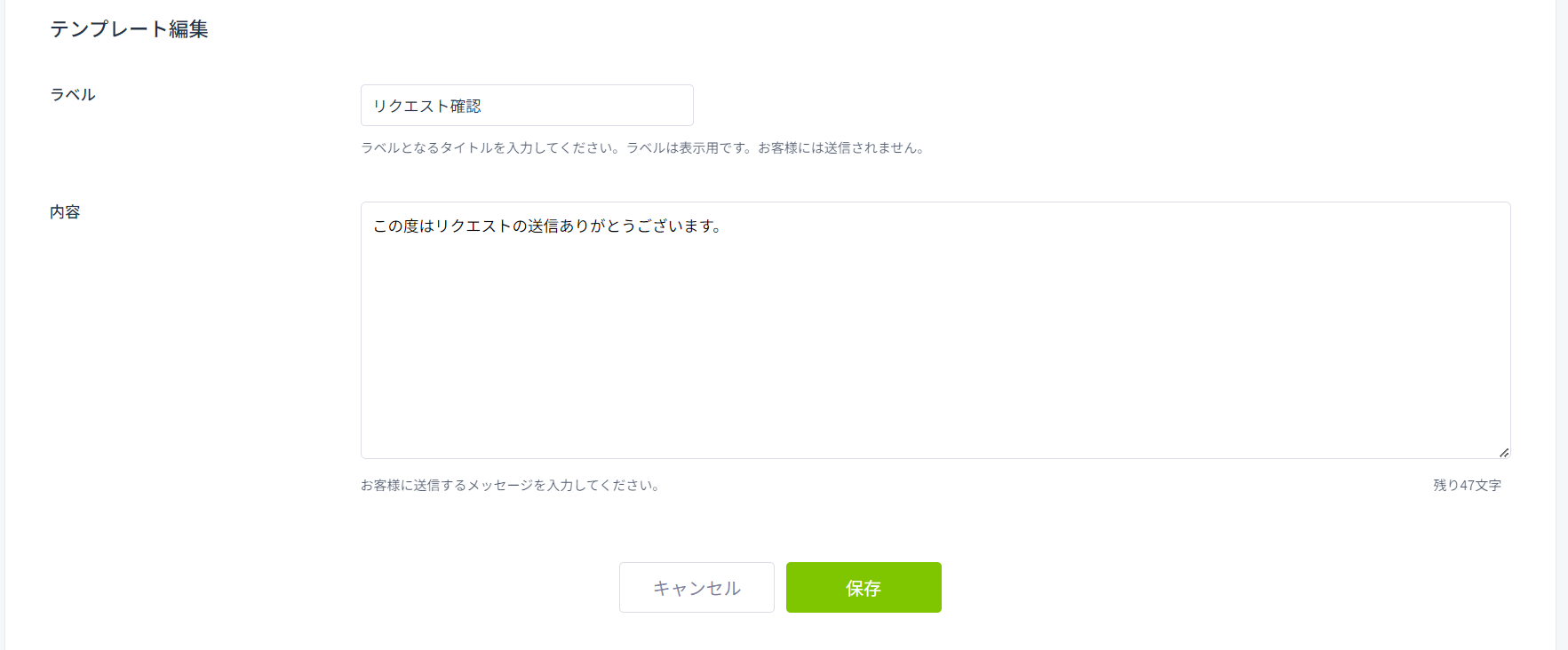The width and height of the screenshot is (1568, 650).
Task: Click the page's vertical scrollbar track on the right edge
Action: coord(1562,325)
